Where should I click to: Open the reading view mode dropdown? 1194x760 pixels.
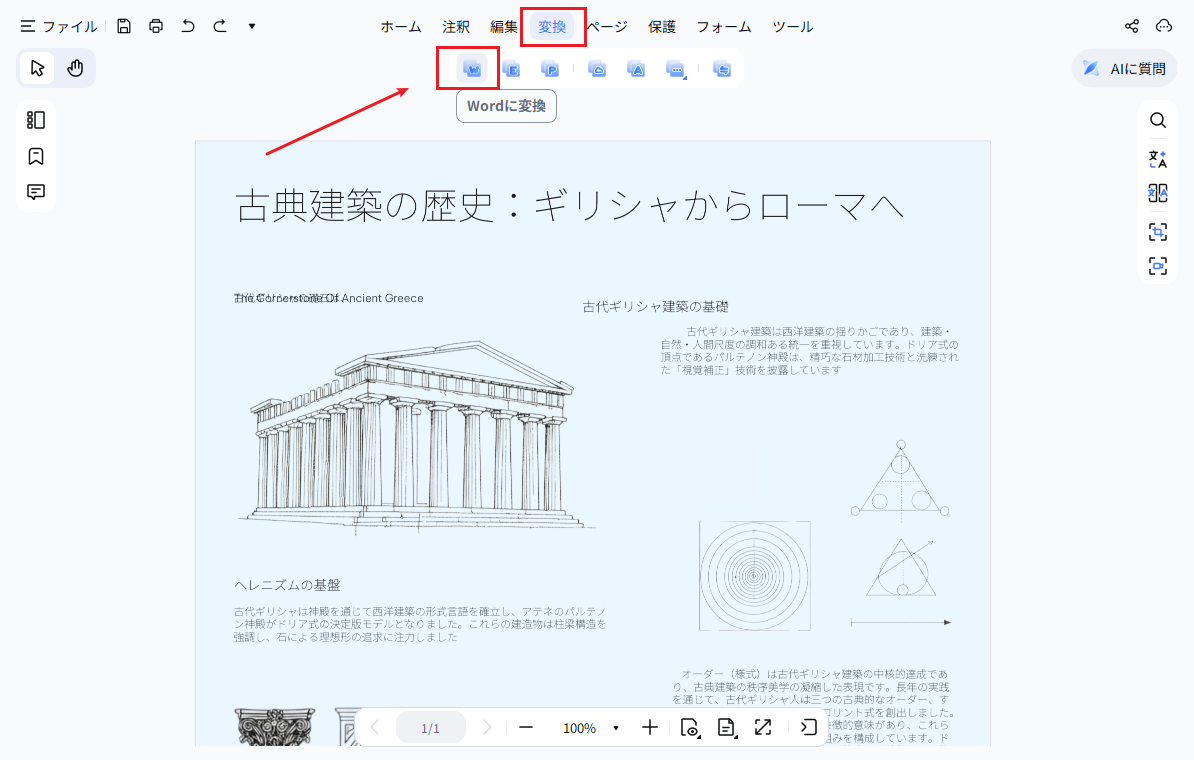click(690, 728)
